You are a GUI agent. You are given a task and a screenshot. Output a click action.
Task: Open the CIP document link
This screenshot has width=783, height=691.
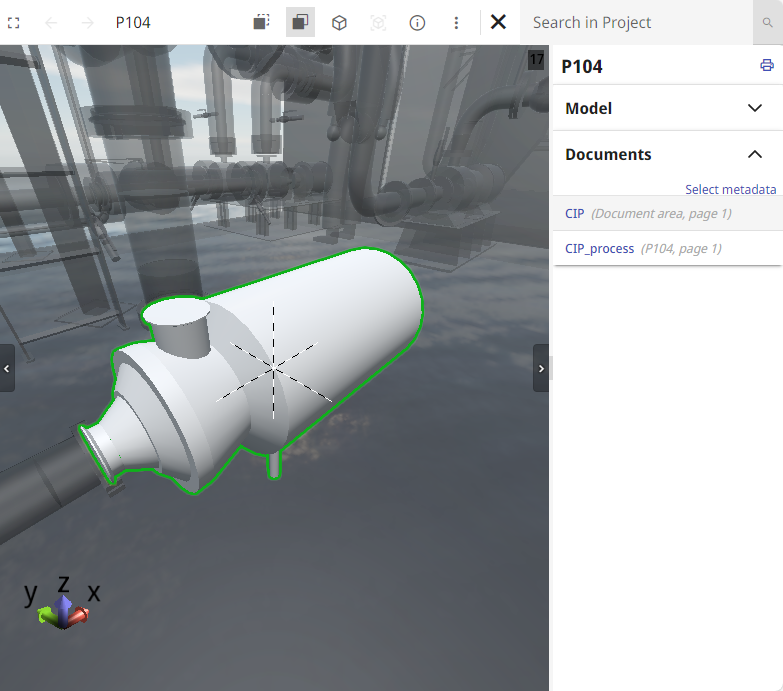point(574,214)
